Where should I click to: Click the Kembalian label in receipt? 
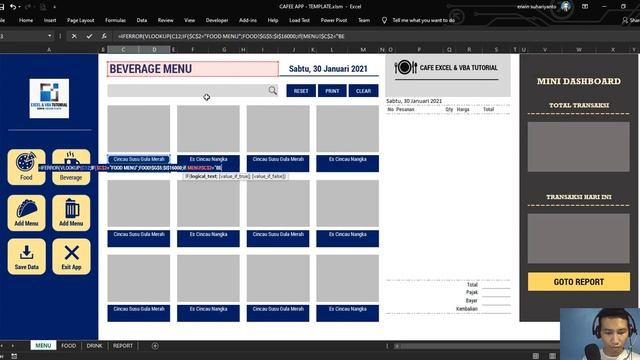tap(467, 309)
